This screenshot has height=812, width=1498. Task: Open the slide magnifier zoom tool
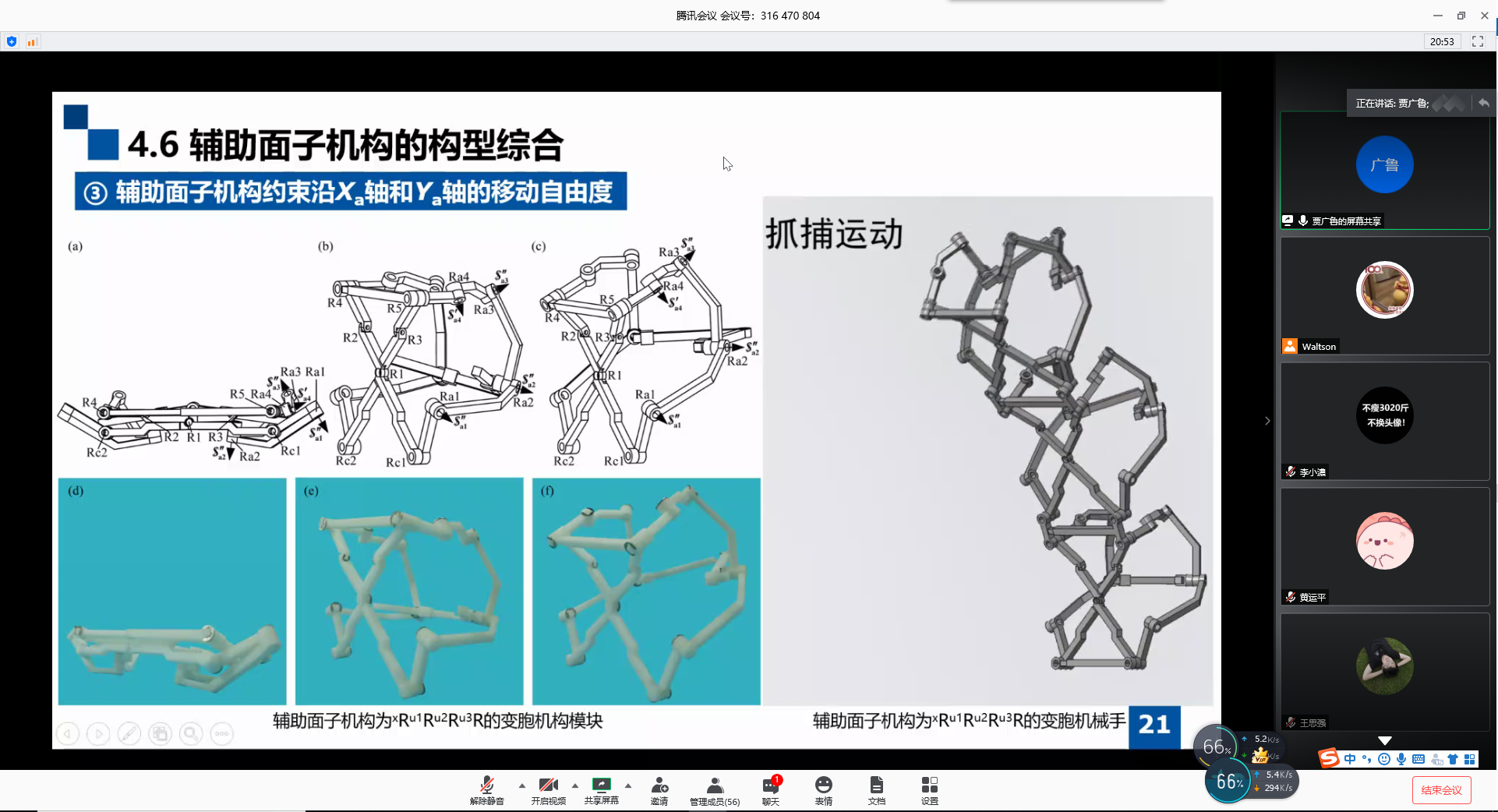[191, 733]
